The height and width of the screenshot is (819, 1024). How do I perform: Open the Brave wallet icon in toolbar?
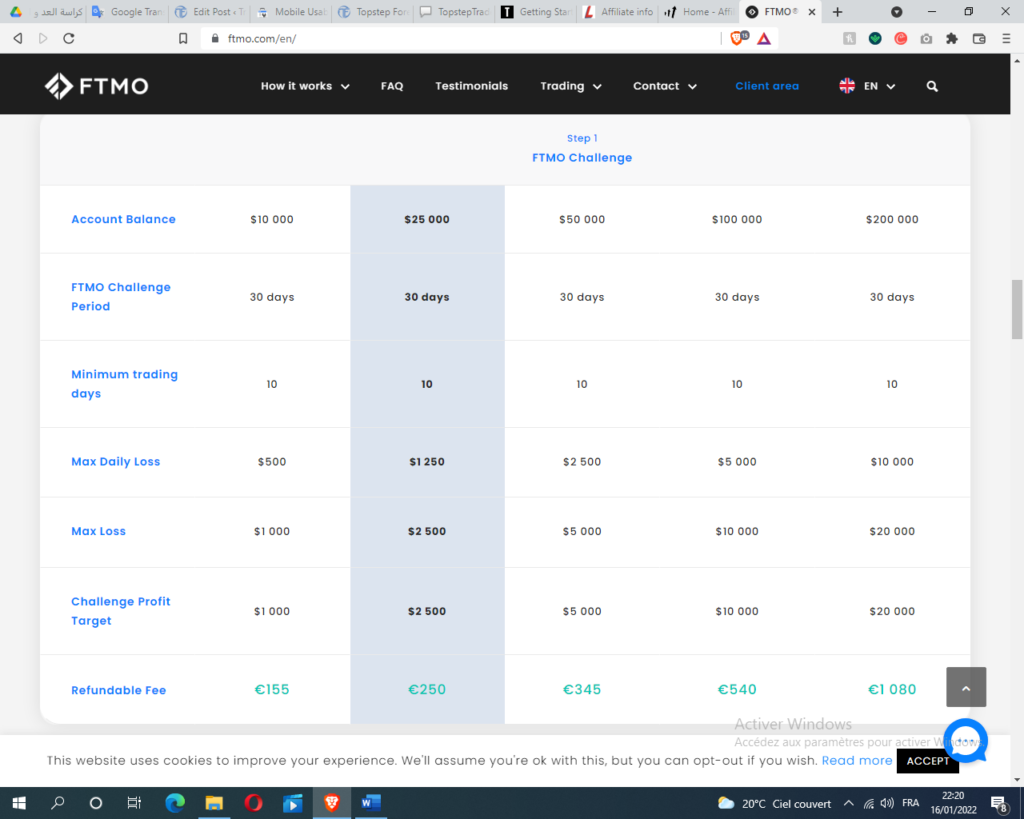979,39
